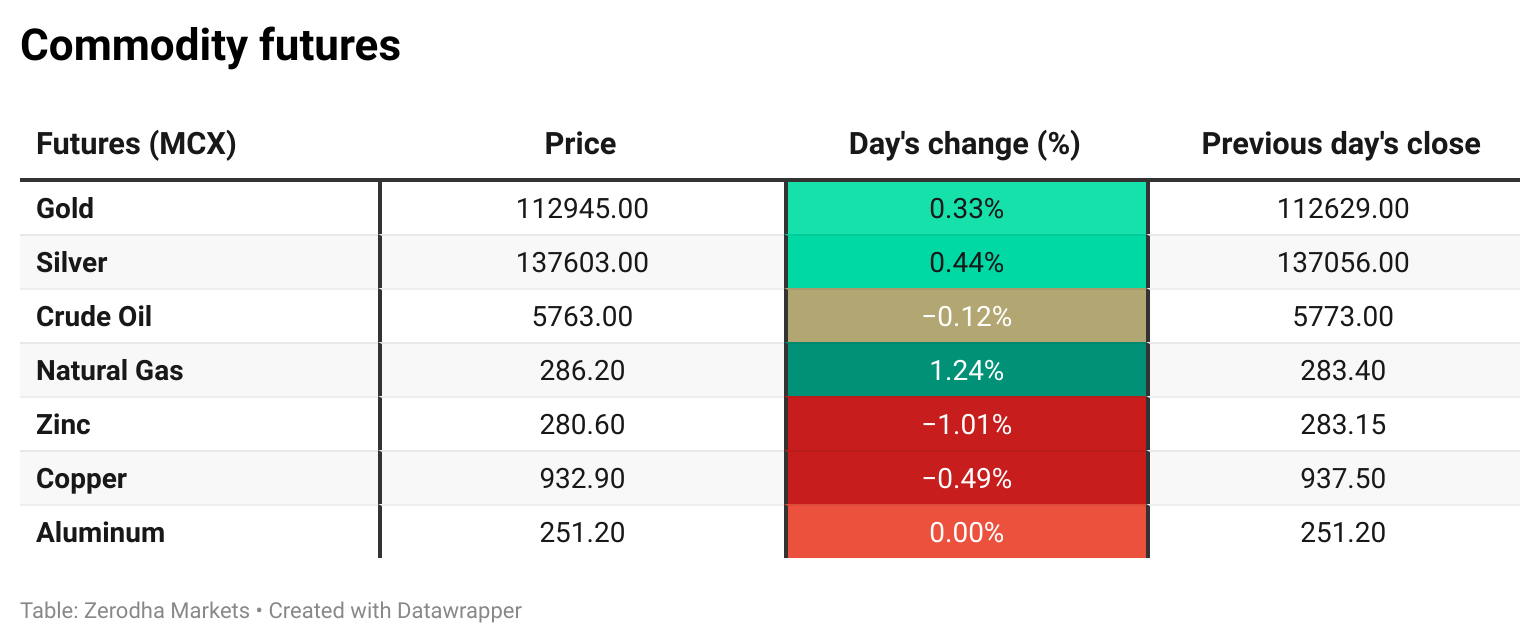Image resolution: width=1540 pixels, height=644 pixels.
Task: Click the Copper row label
Action: click(81, 478)
